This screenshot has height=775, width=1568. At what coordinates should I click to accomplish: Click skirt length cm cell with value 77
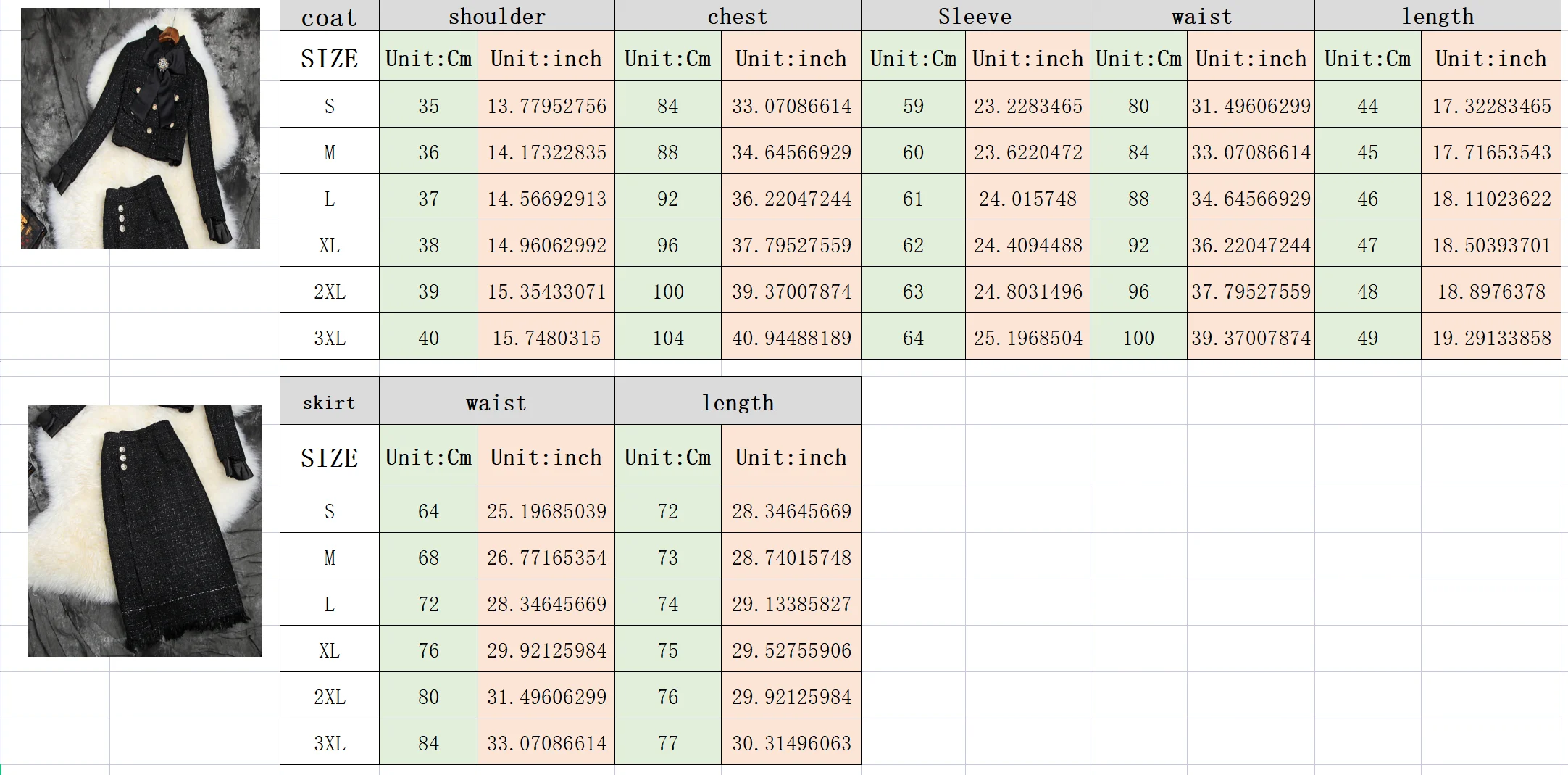tap(668, 742)
